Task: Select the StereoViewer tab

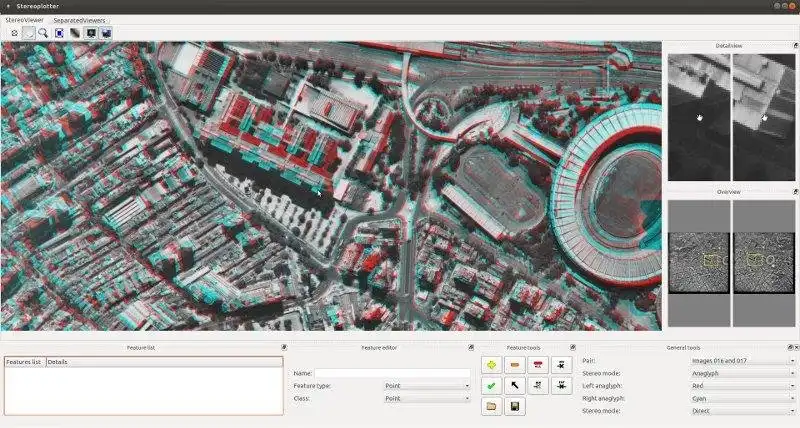Action: click(x=25, y=20)
